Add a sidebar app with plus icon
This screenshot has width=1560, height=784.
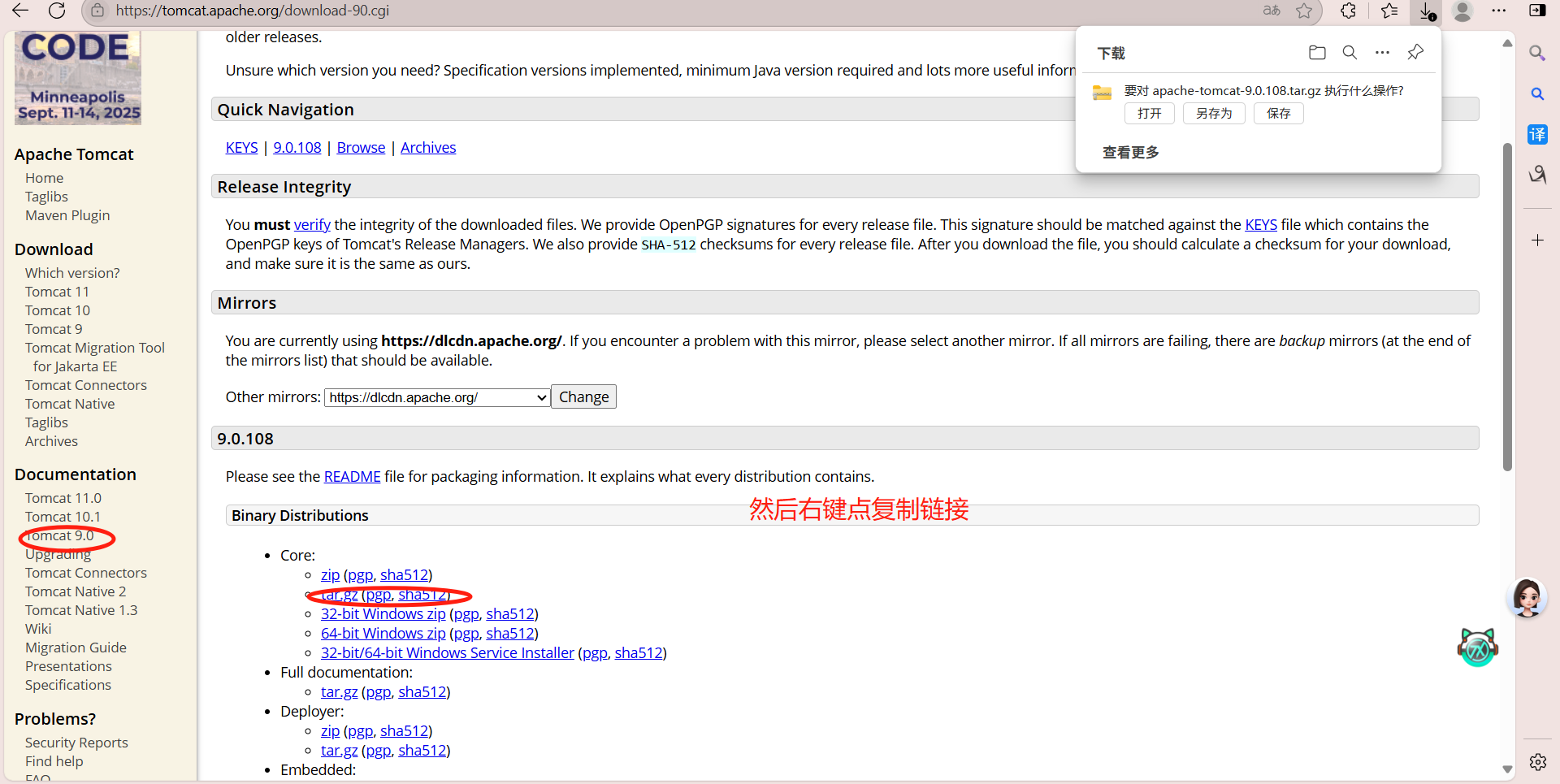(x=1537, y=240)
